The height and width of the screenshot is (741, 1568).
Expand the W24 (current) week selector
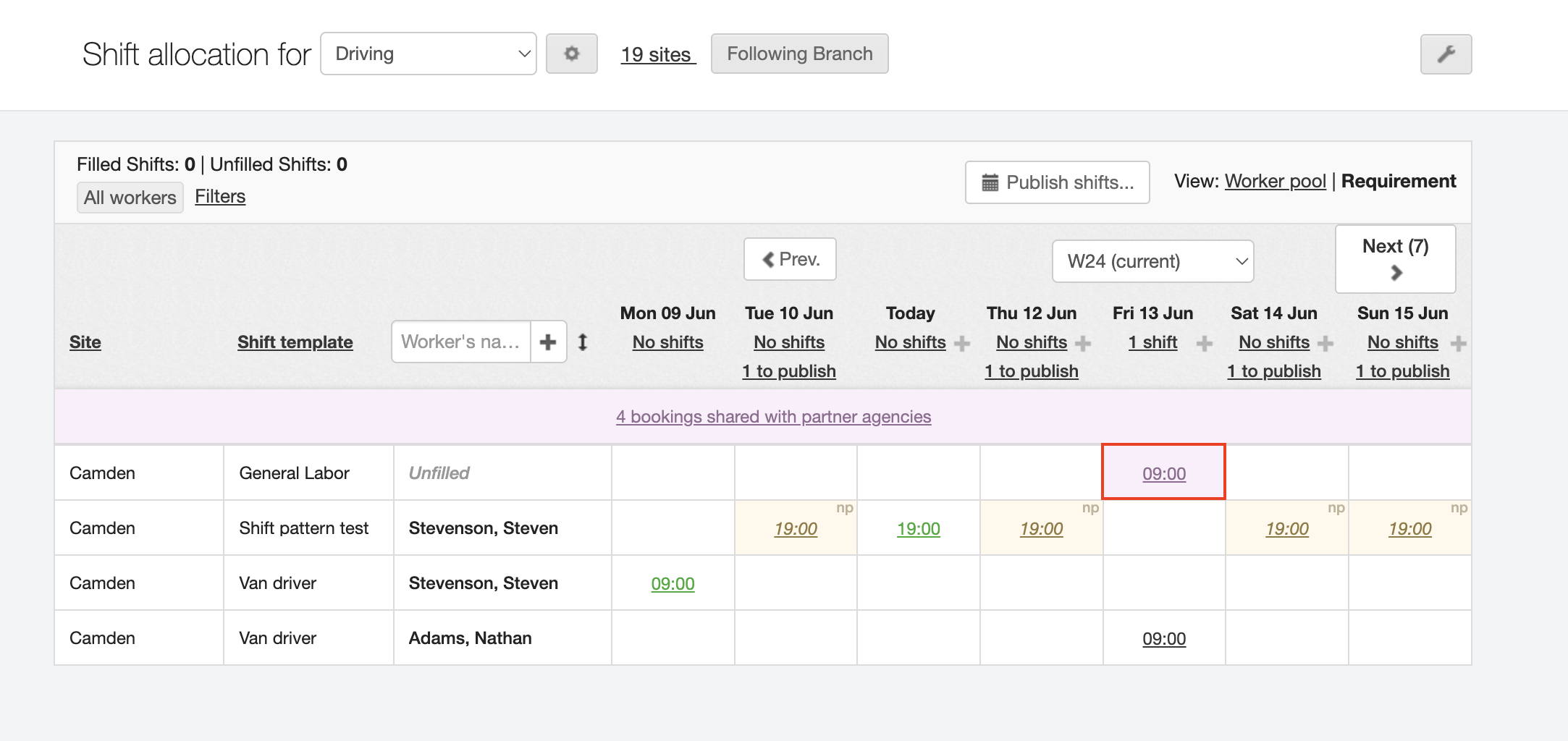[1152, 261]
